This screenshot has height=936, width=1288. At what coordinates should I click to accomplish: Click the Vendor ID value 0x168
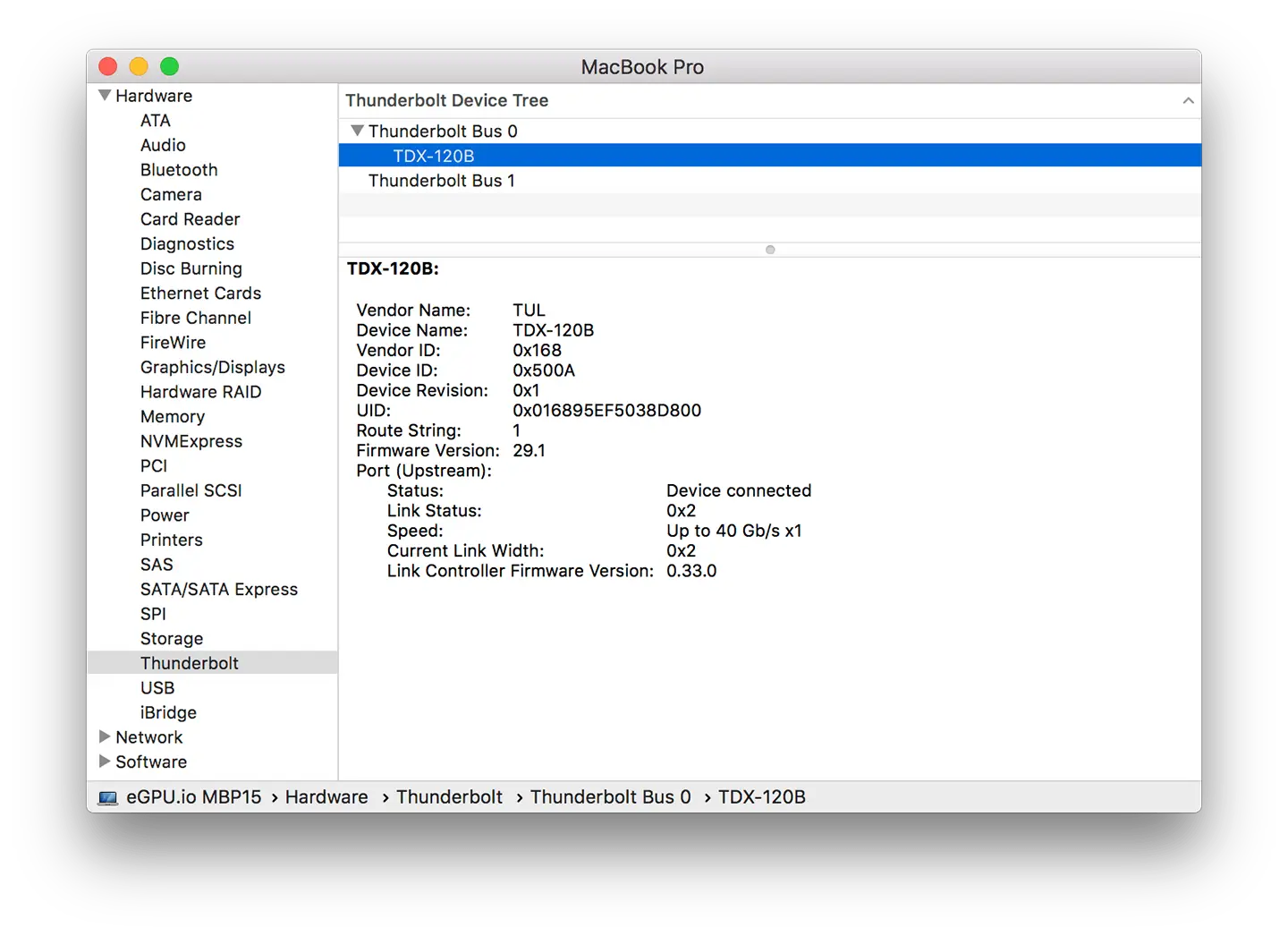pyautogui.click(x=537, y=351)
